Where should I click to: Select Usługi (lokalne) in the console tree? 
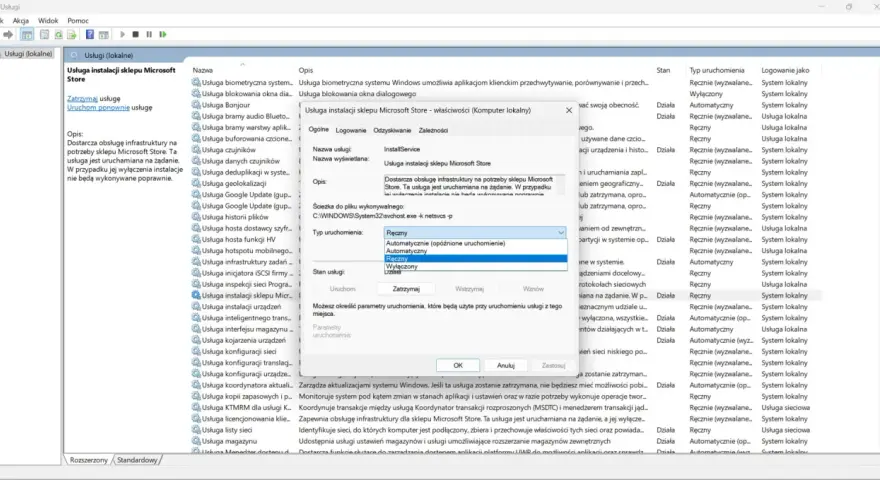[28, 54]
